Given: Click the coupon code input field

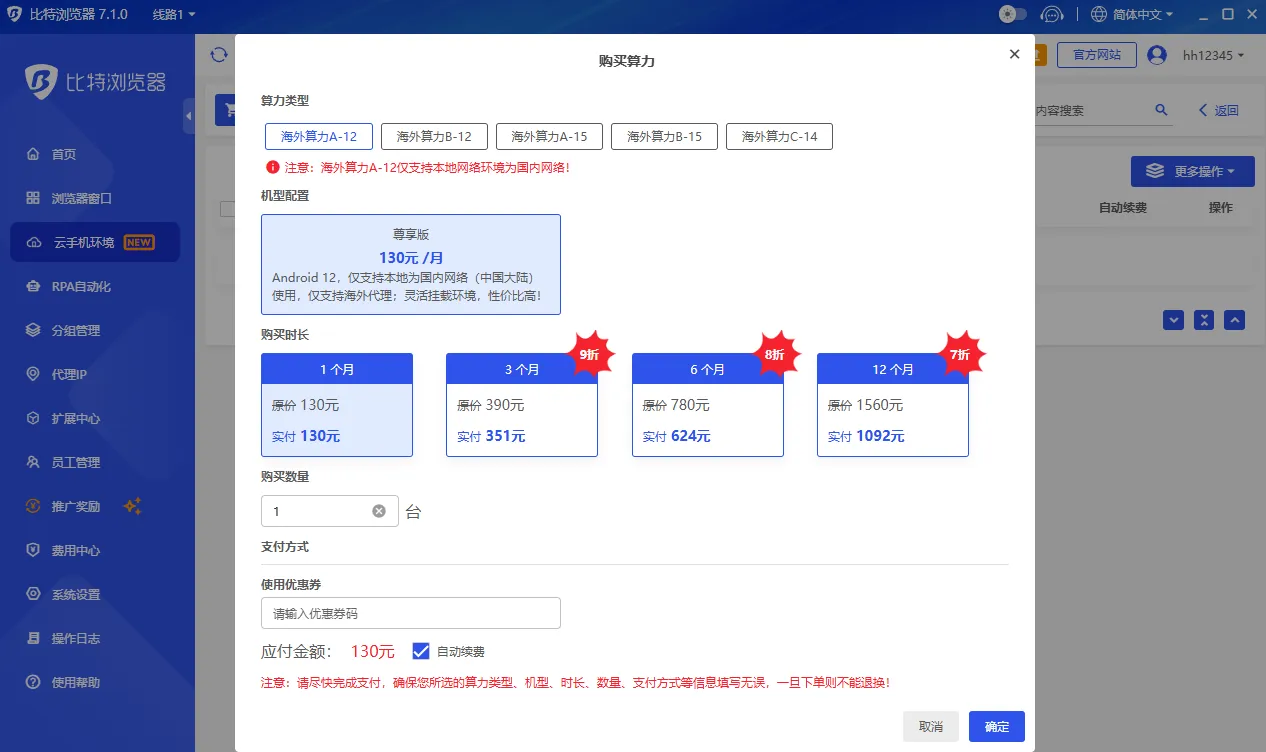Looking at the screenshot, I should [x=410, y=612].
